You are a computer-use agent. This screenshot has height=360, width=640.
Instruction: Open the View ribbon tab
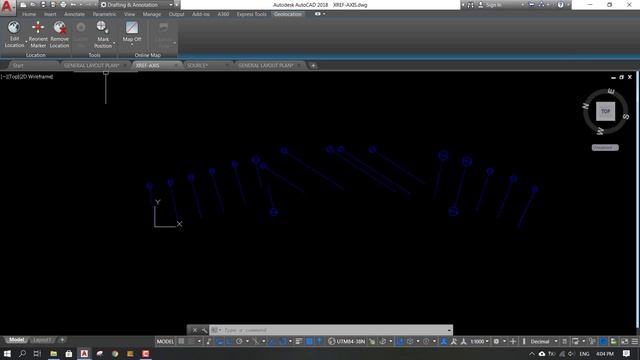pos(129,14)
